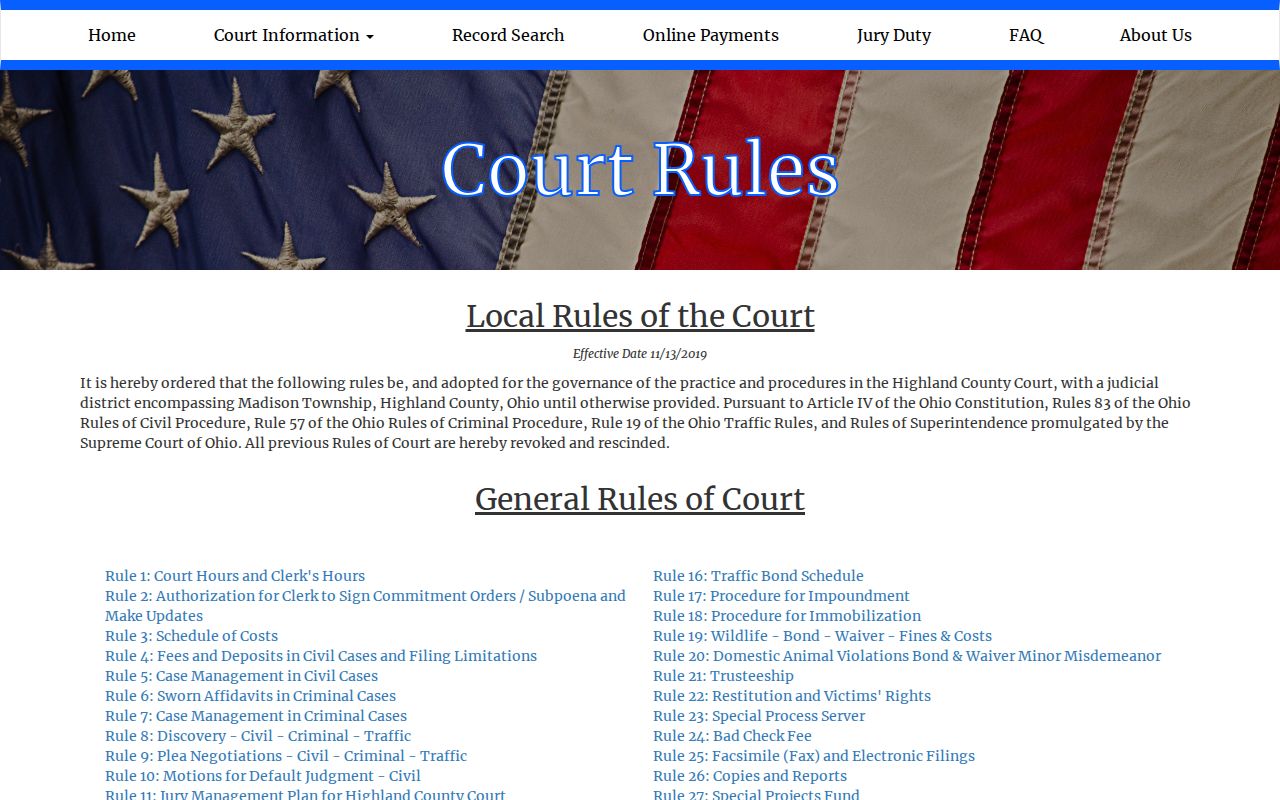Open Rule 19: Wildlife Bond Waiver link

pyautogui.click(x=822, y=636)
